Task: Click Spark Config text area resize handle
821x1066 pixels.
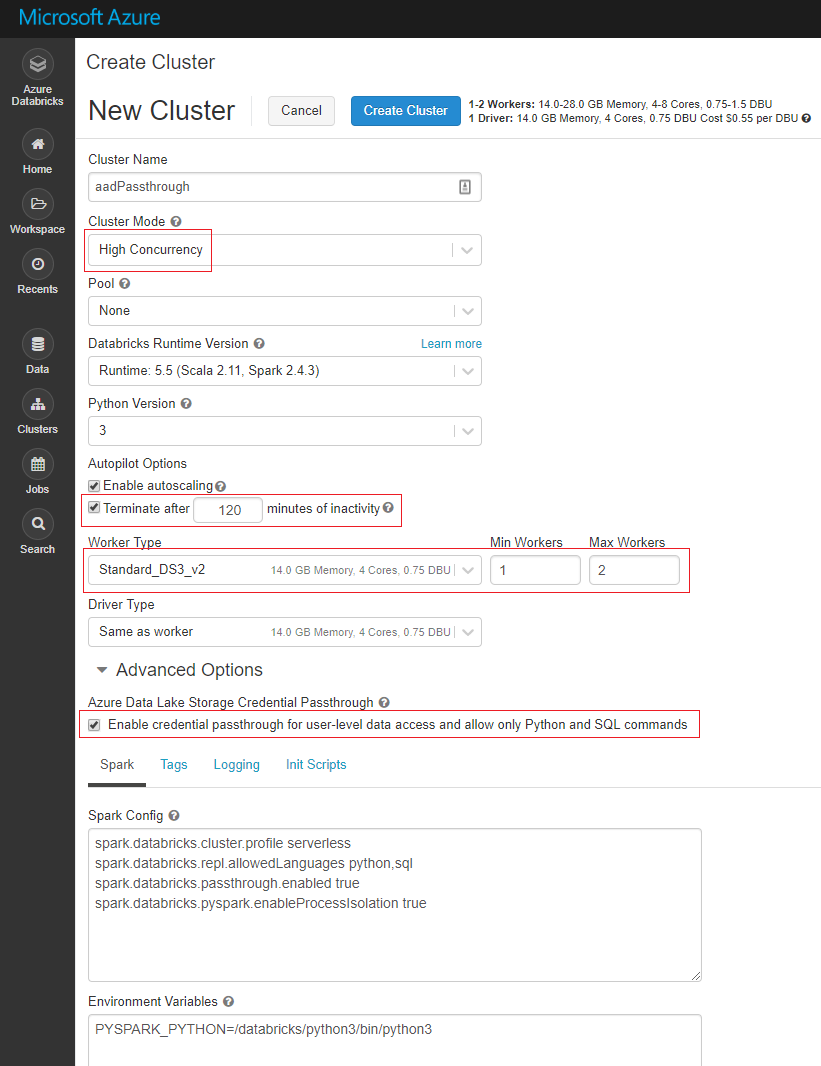Action: click(x=696, y=976)
